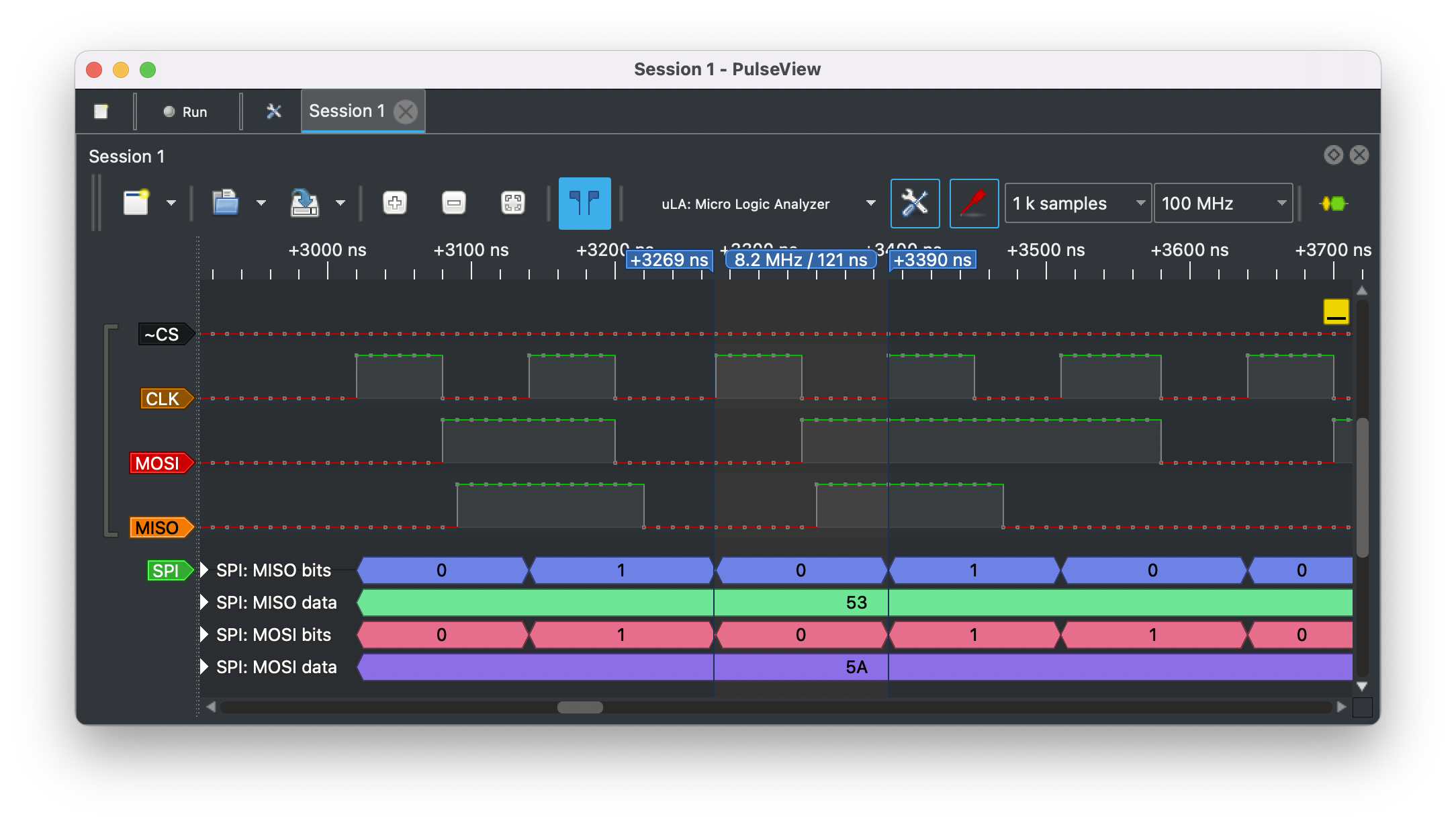The width and height of the screenshot is (1456, 825).
Task: Open the uLA Micro Logic Analyzer device dropdown
Action: (767, 204)
